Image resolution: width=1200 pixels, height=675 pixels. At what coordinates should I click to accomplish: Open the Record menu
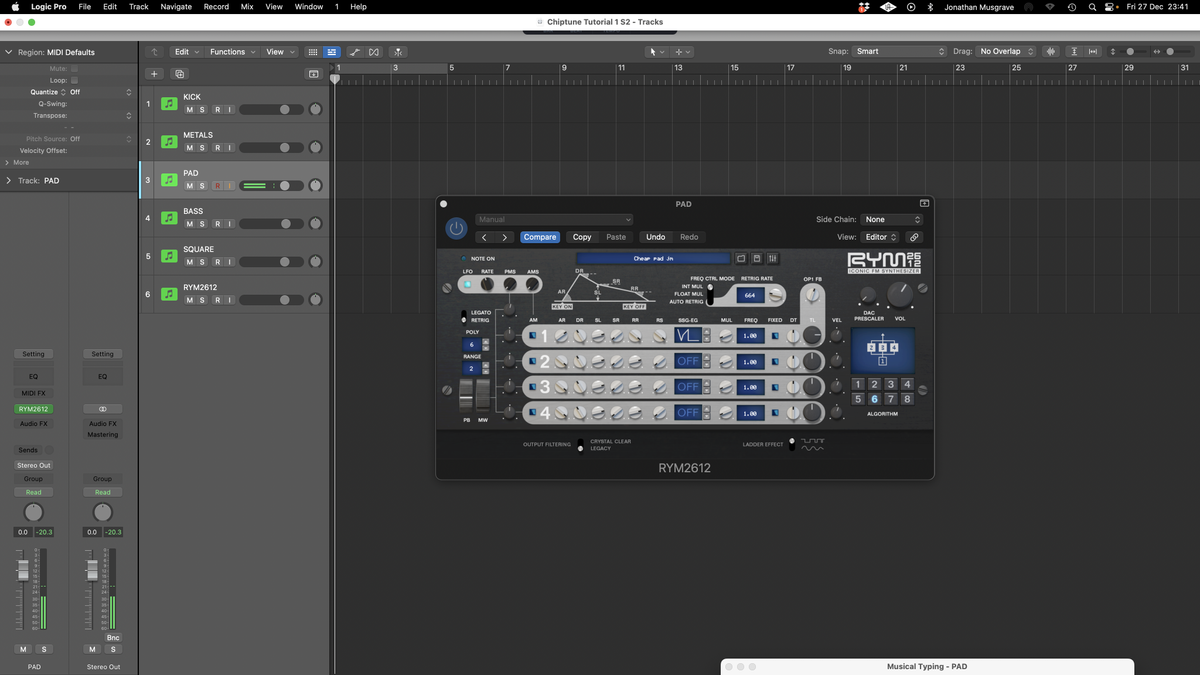216,7
